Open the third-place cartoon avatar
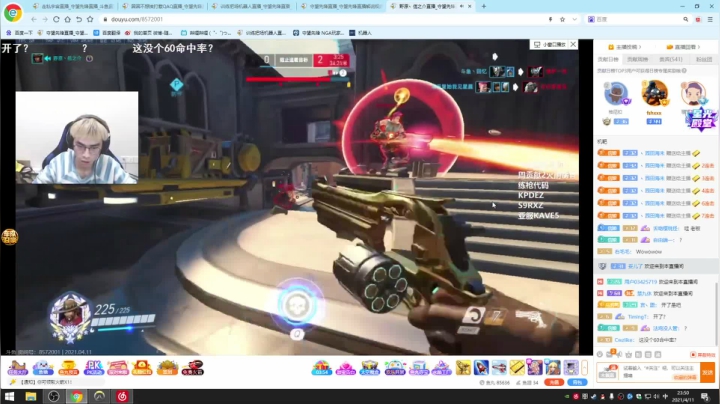 (693, 94)
